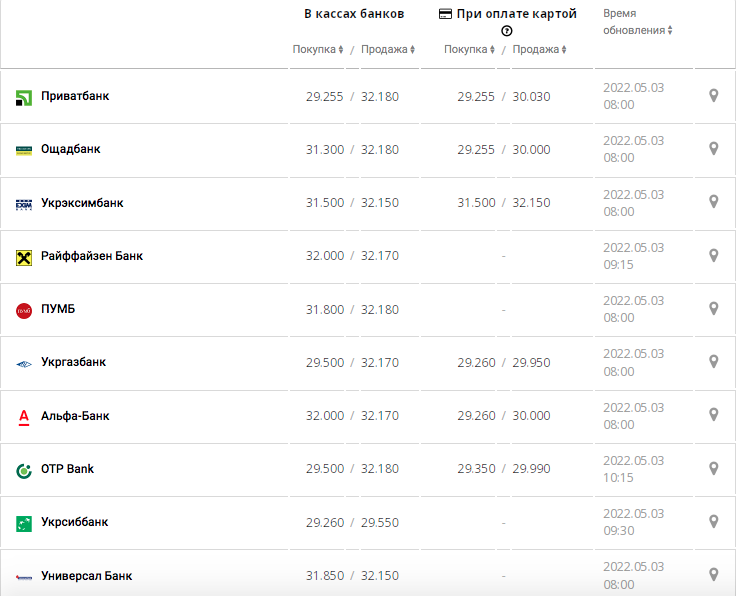Click the location pin in Ощадбанк row

713,149
